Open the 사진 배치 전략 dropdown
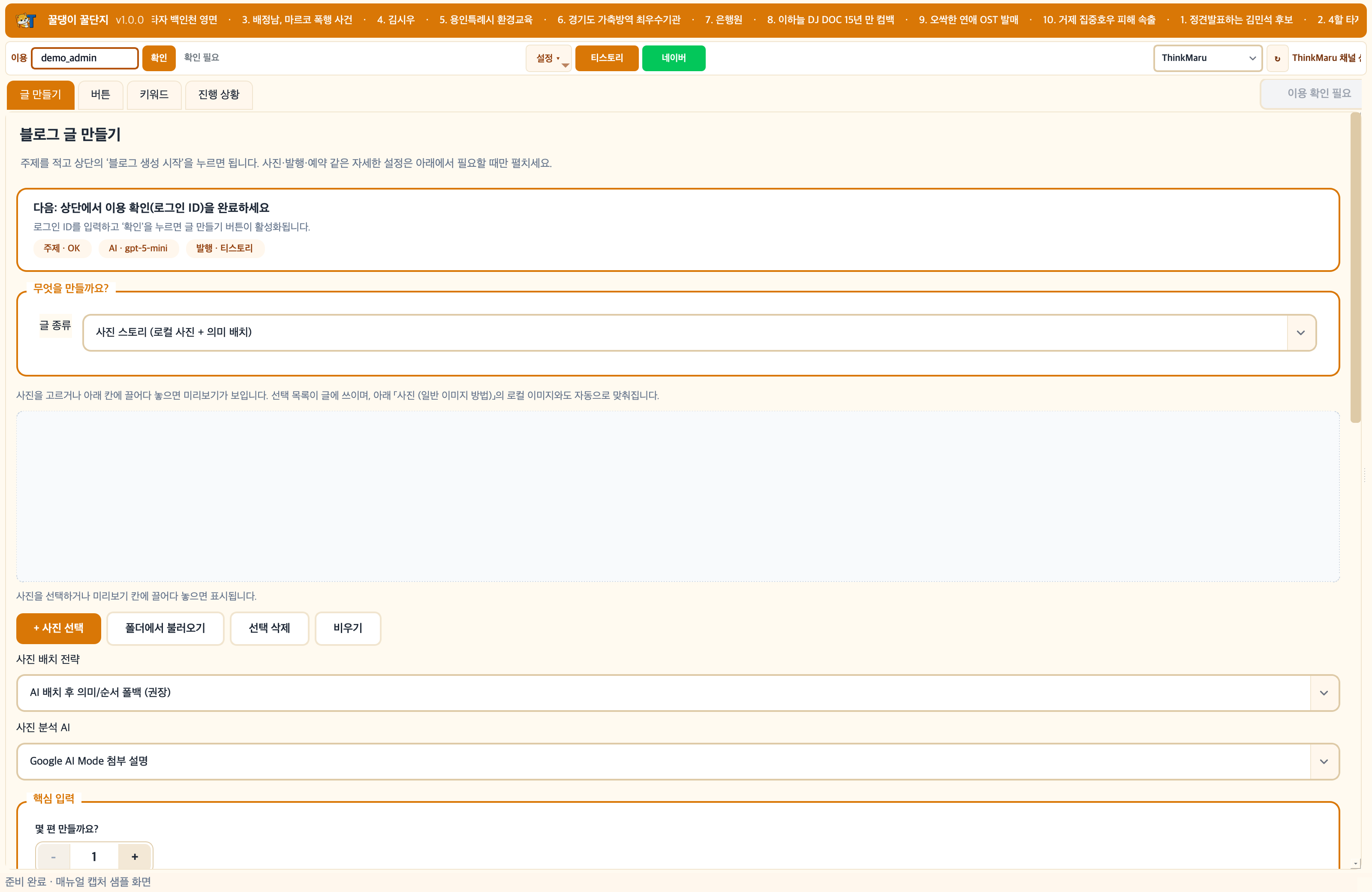Image resolution: width=1372 pixels, height=892 pixels. [x=677, y=693]
